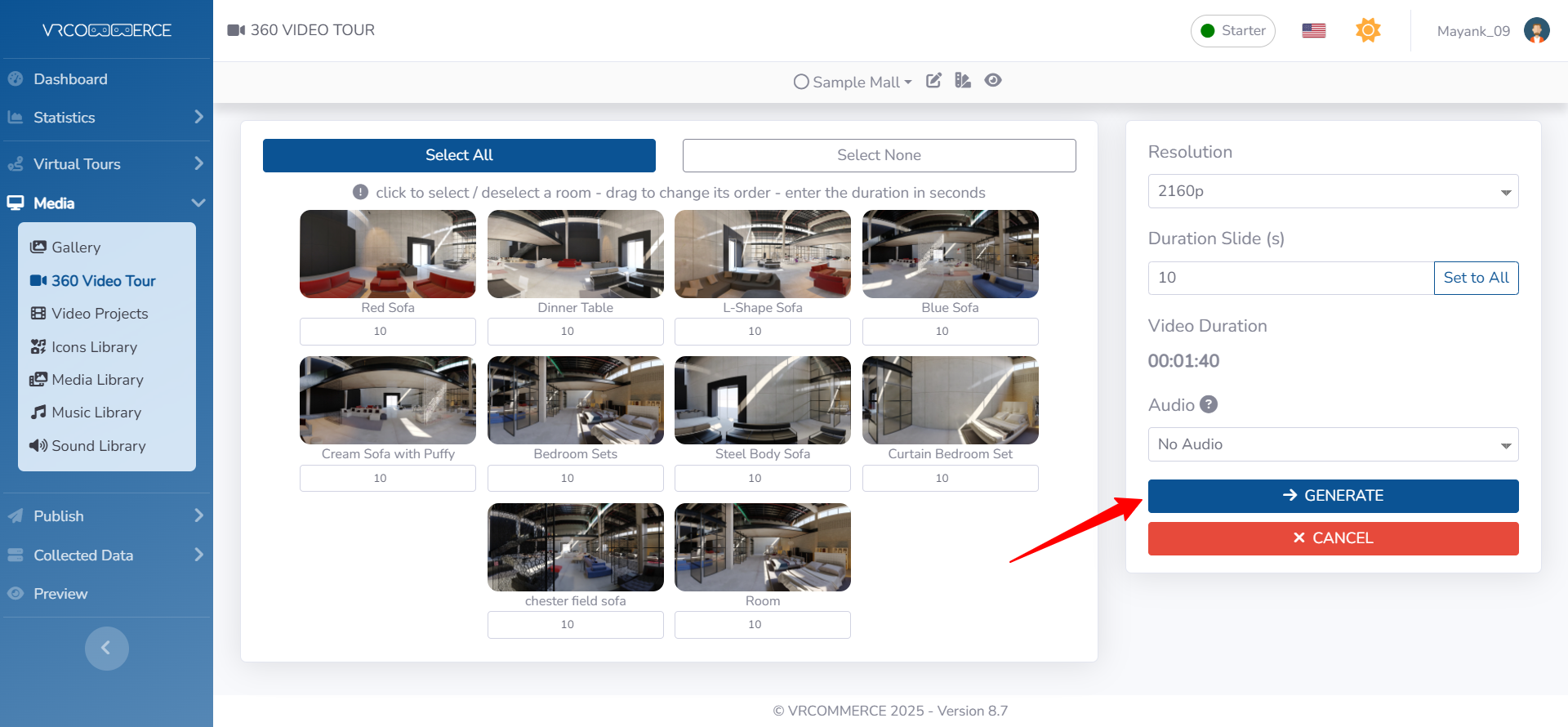This screenshot has height=727, width=1568.
Task: Click the Audio help question mark icon
Action: [1209, 404]
